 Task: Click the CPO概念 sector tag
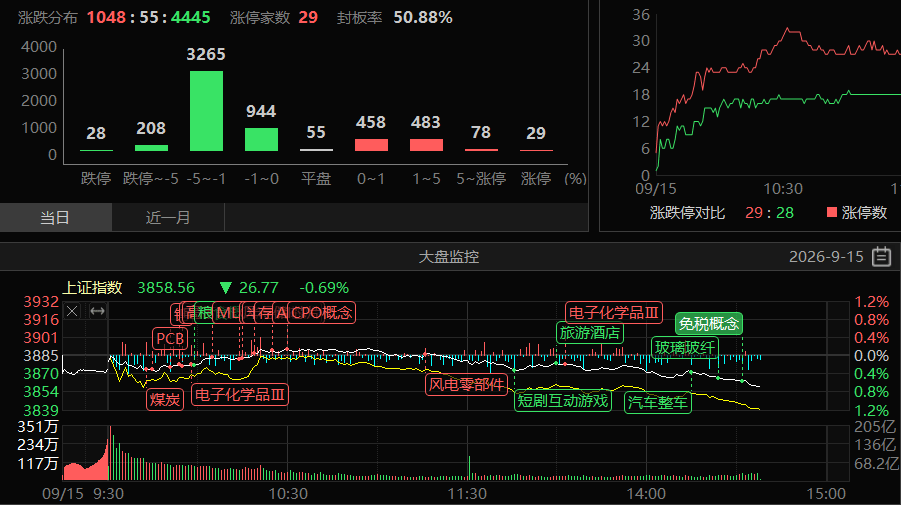click(x=321, y=313)
